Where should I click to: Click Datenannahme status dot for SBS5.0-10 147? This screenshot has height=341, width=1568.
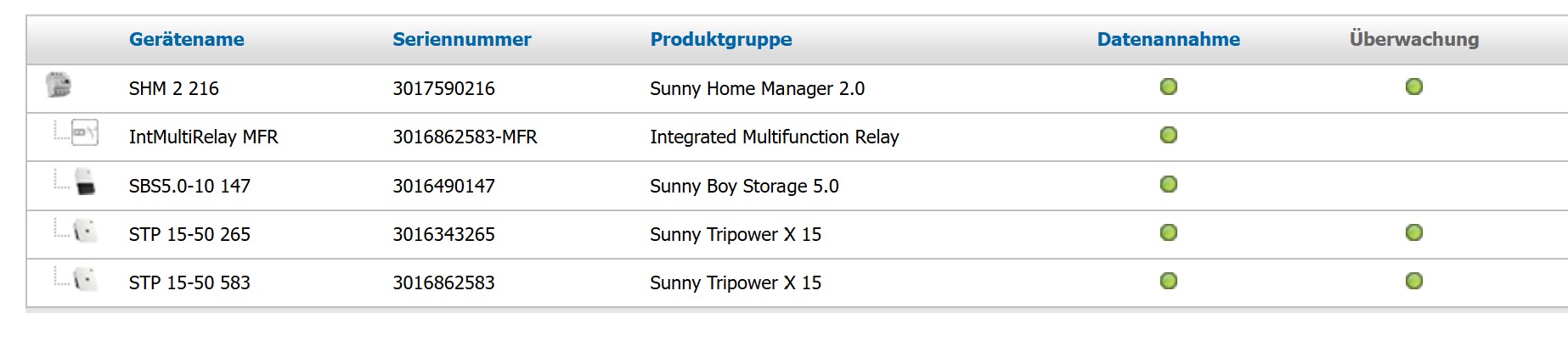(1169, 184)
